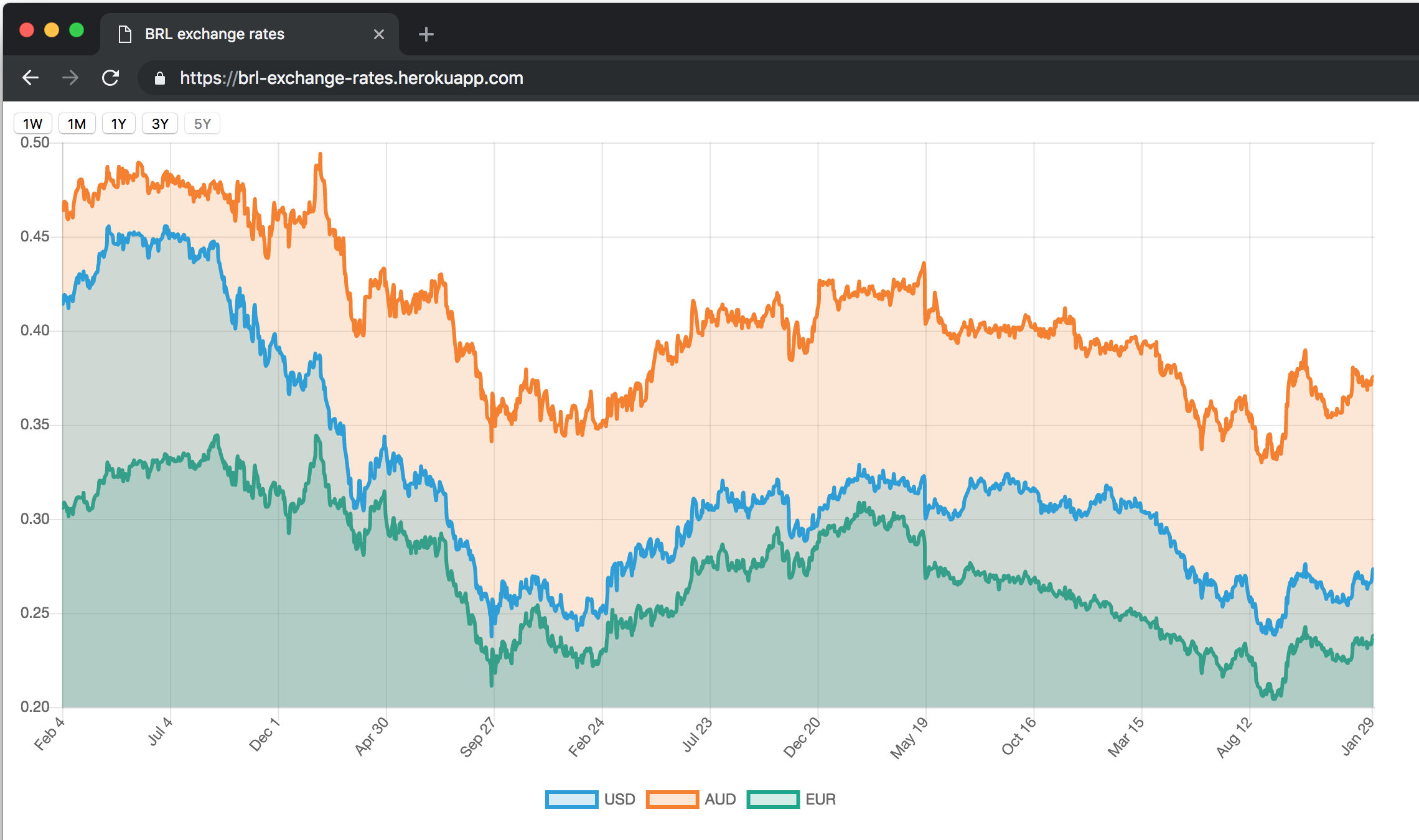Switch chart range to 1M

pyautogui.click(x=77, y=124)
